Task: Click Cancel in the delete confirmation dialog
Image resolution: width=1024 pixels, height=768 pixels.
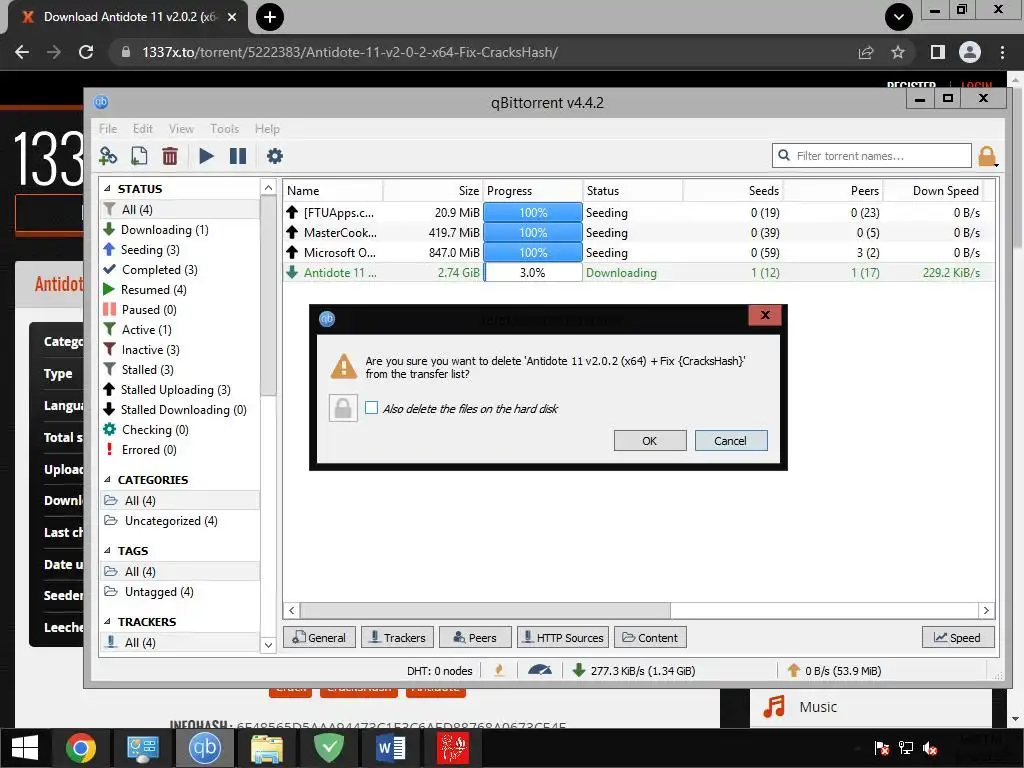Action: pos(731,441)
